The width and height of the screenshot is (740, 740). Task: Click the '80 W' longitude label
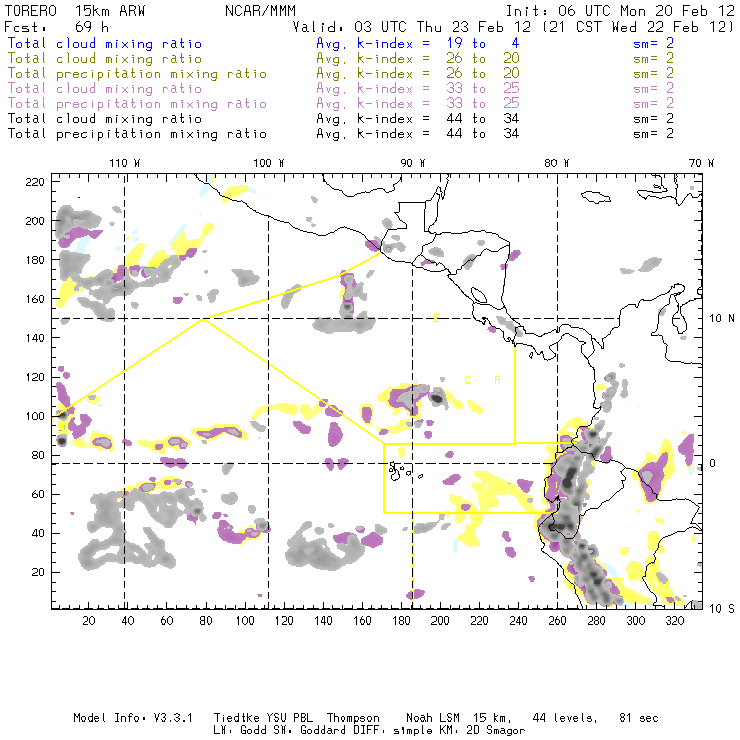pyautogui.click(x=556, y=163)
